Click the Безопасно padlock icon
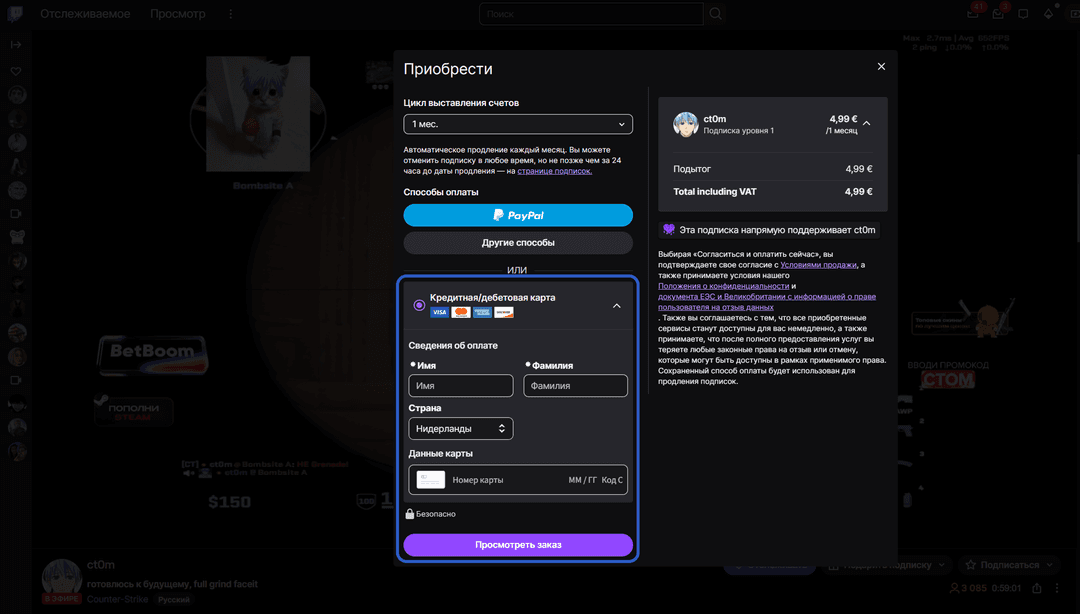The image size is (1080, 614). 410,513
